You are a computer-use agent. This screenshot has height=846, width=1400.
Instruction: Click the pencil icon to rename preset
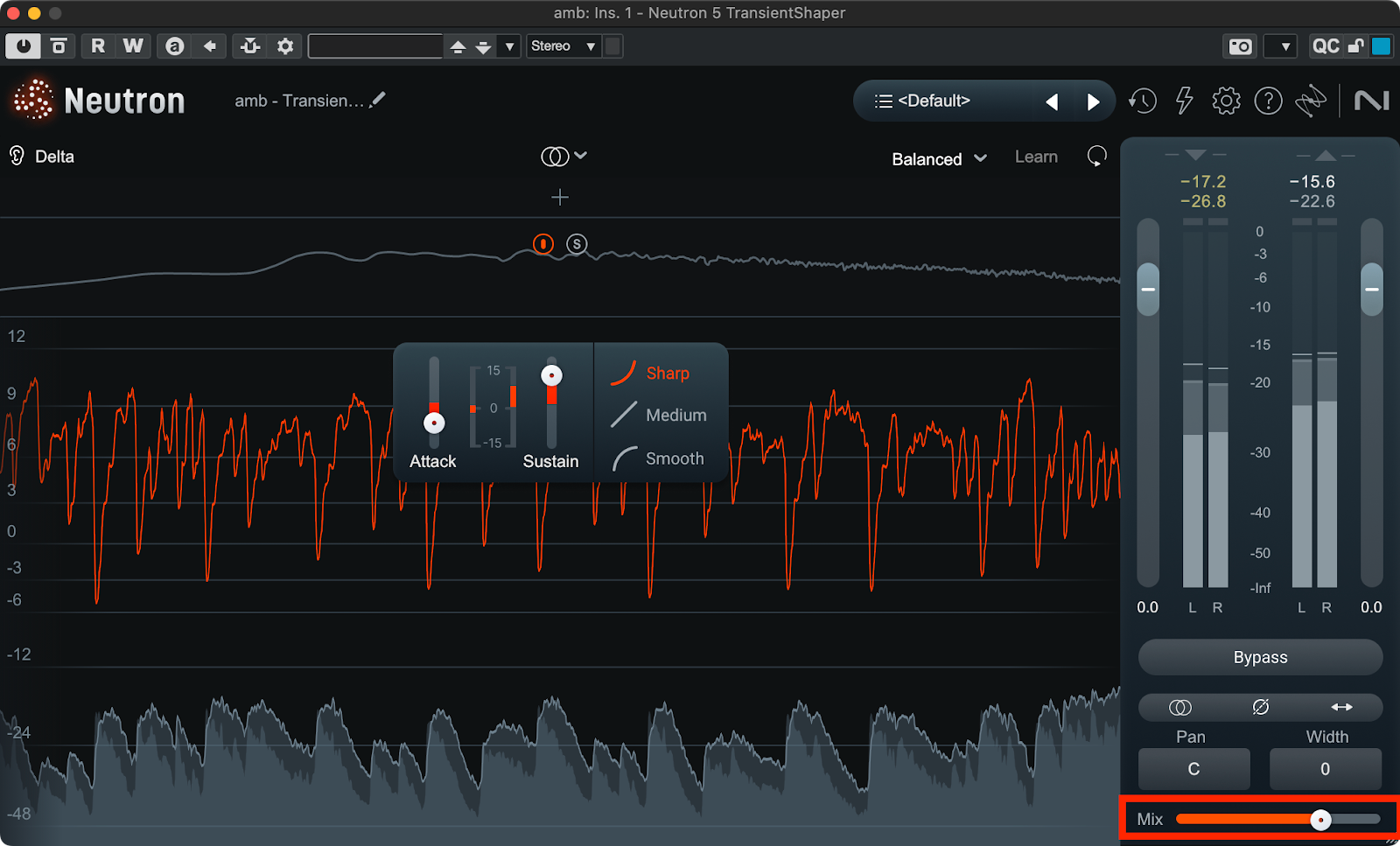(377, 101)
